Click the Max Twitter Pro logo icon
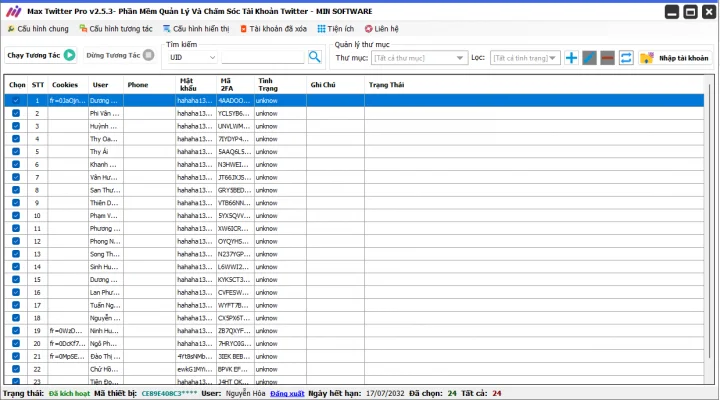Viewport: 720px width, 400px height. [x=13, y=11]
